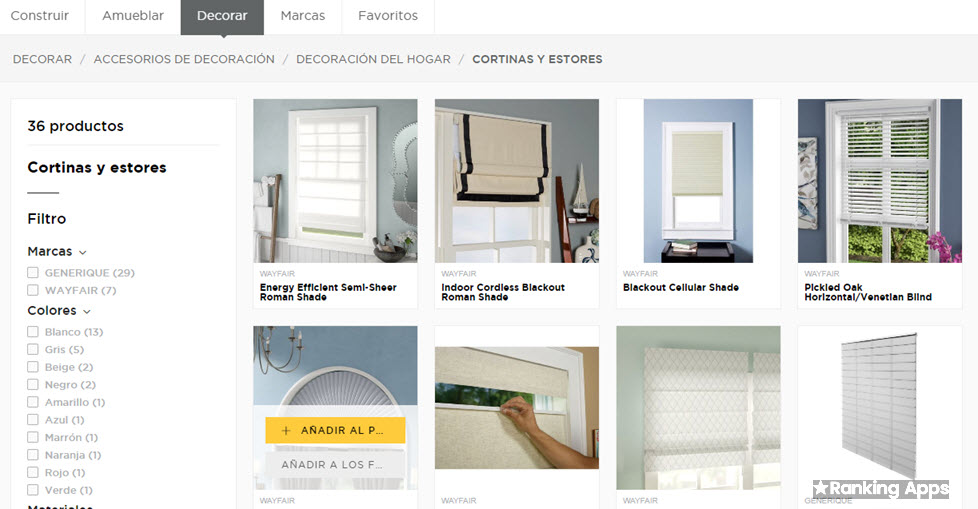Open the Blackout Cellular Shade product image
Image resolution: width=978 pixels, height=509 pixels.
tap(699, 181)
